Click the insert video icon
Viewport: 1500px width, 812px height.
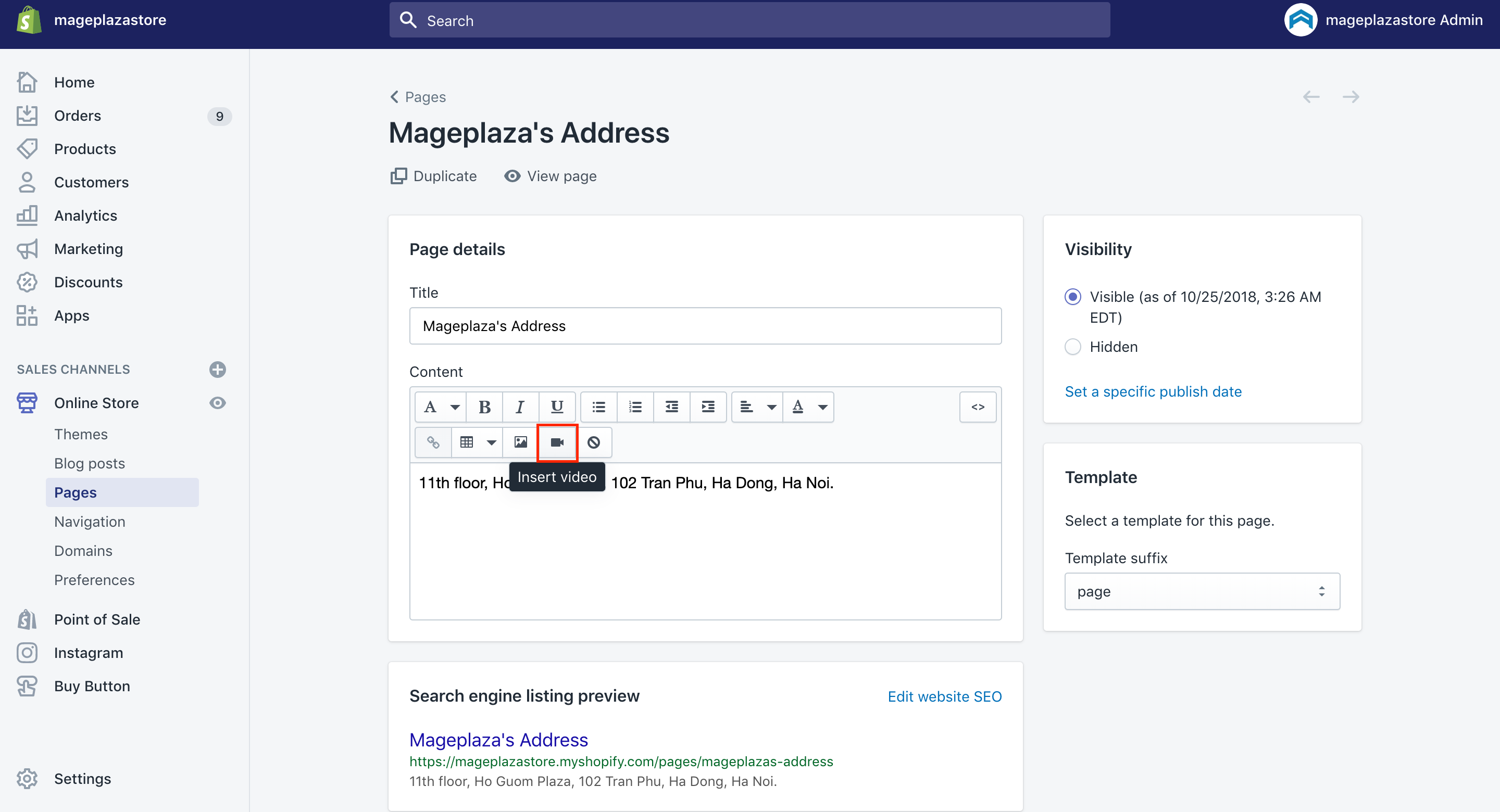557,442
